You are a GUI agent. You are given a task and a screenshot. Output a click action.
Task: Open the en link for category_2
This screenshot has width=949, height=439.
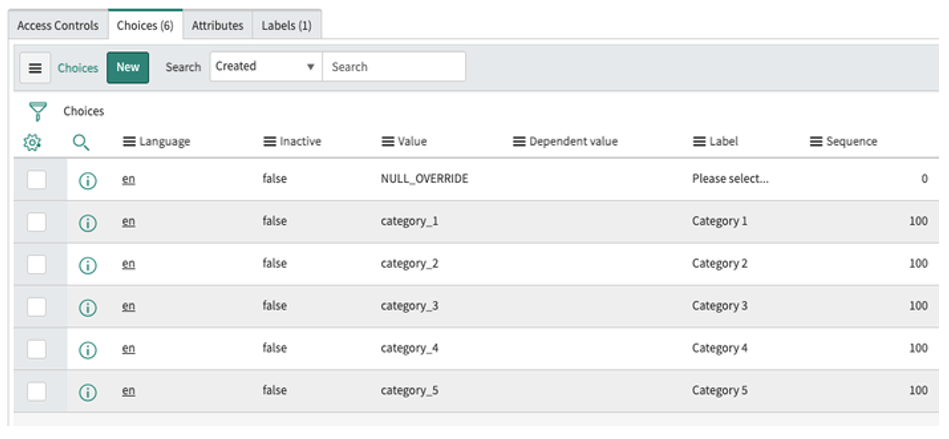click(128, 264)
